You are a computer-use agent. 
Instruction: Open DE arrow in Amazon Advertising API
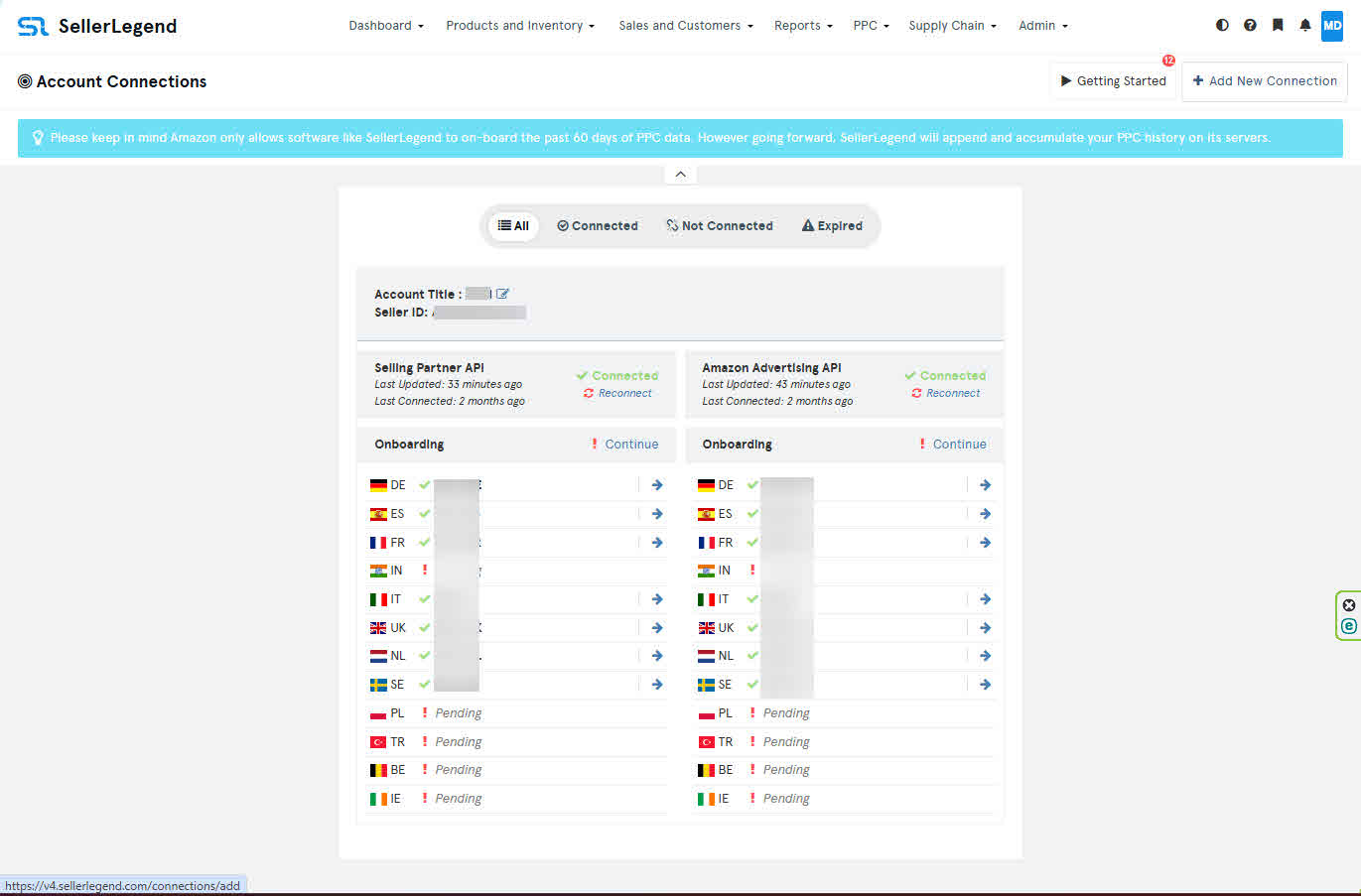985,485
